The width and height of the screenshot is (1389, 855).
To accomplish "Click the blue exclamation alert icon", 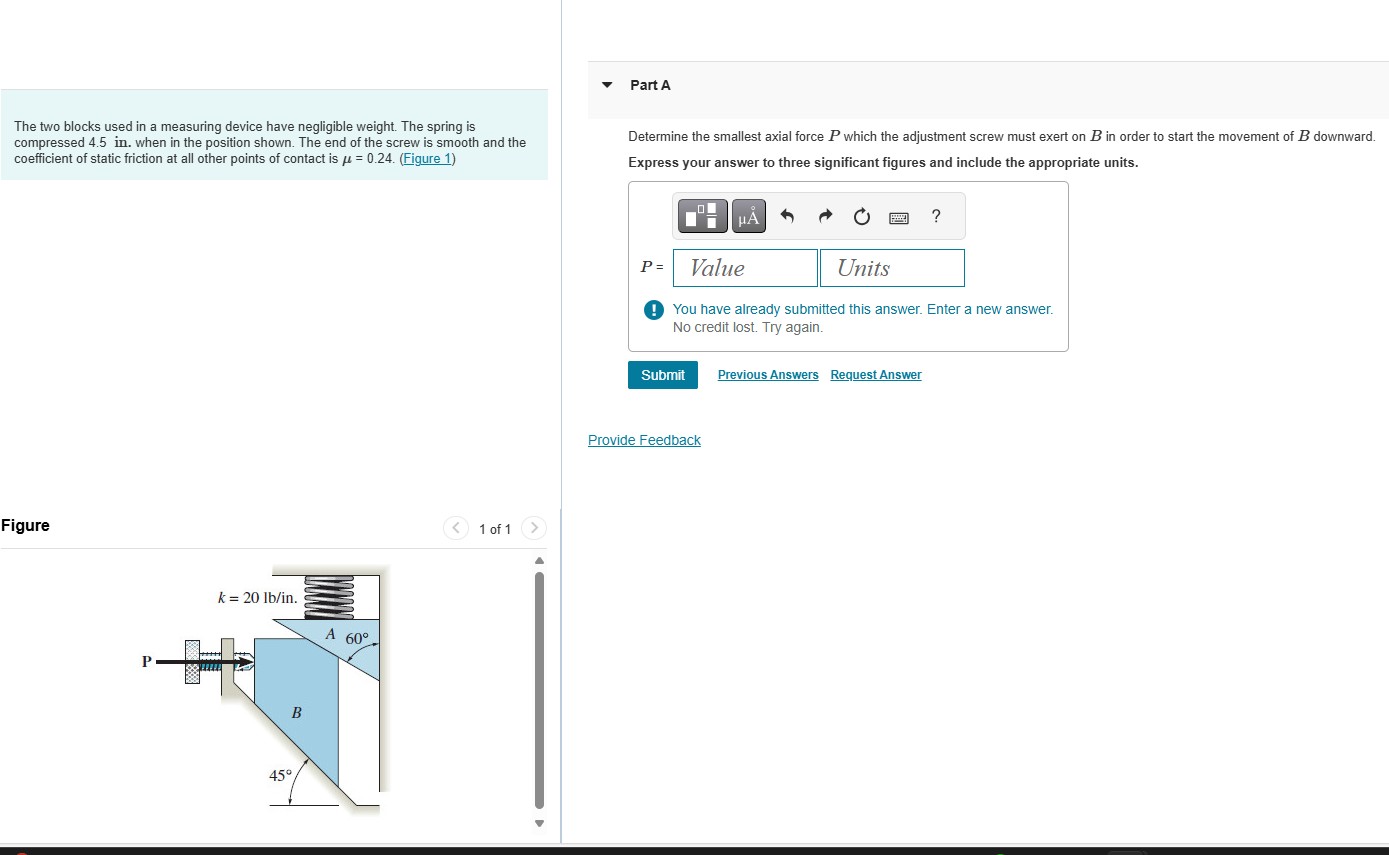I will click(653, 309).
